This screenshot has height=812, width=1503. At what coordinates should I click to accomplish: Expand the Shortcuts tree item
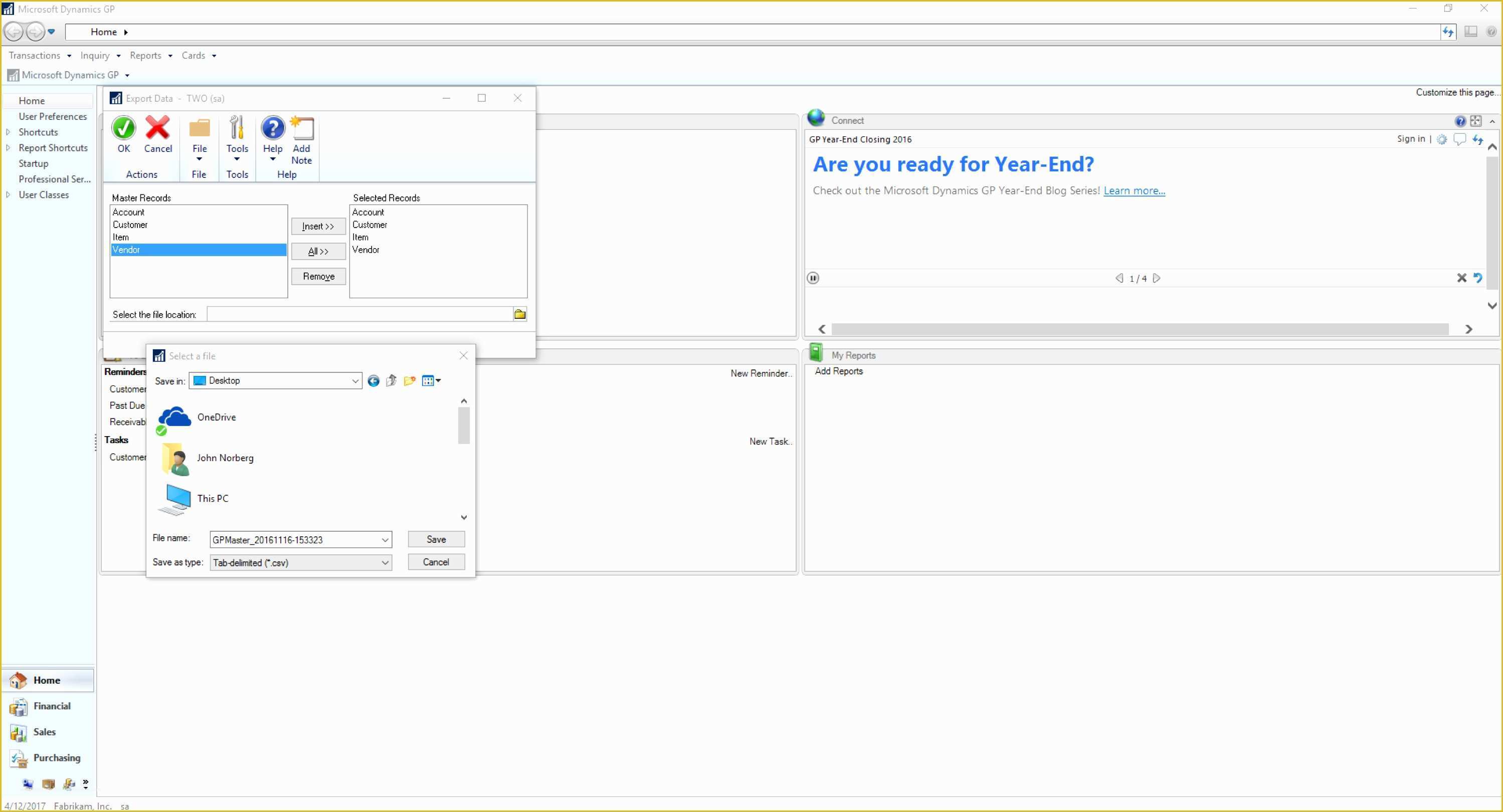tap(8, 132)
